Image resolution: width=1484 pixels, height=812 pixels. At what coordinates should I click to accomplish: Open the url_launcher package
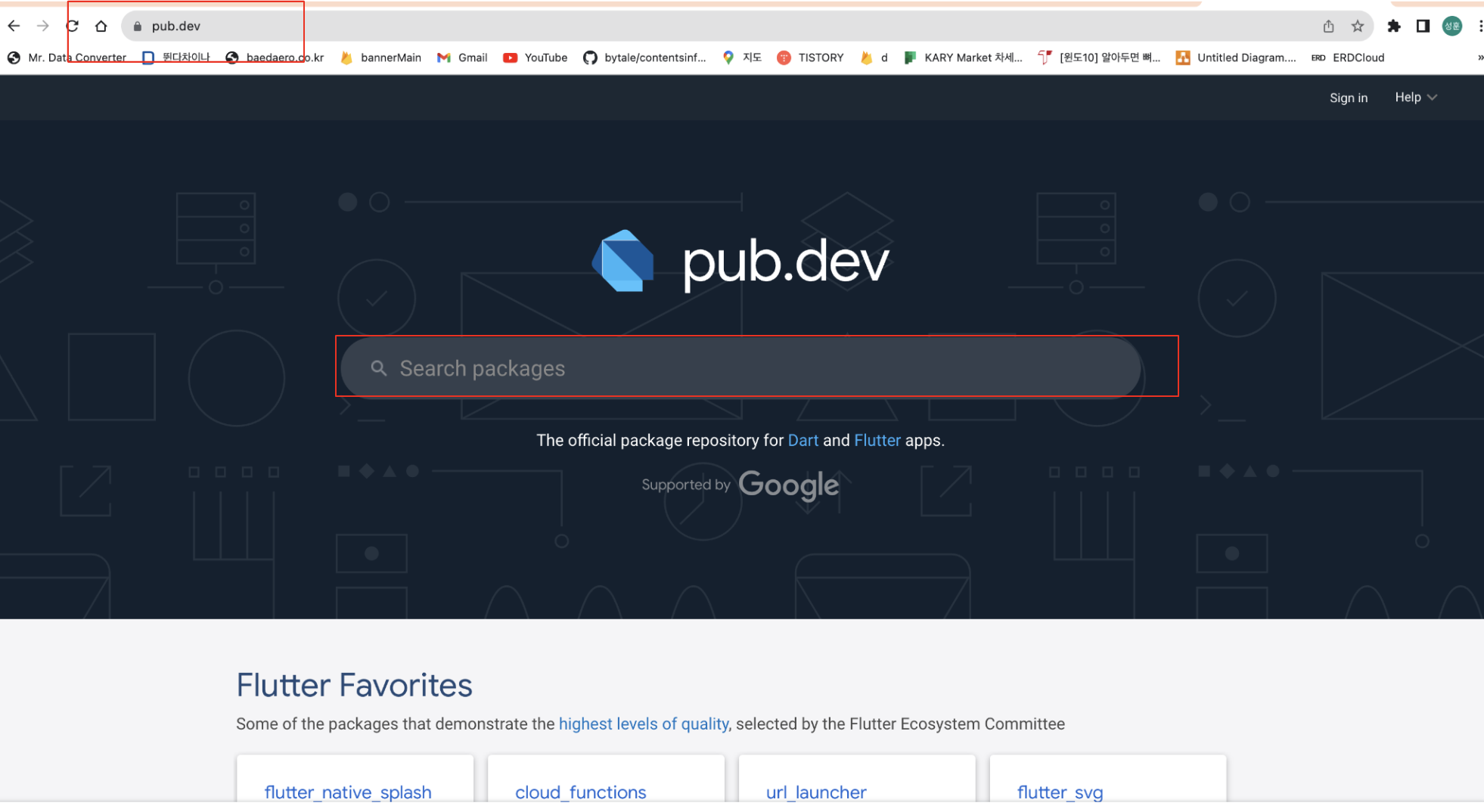816,792
